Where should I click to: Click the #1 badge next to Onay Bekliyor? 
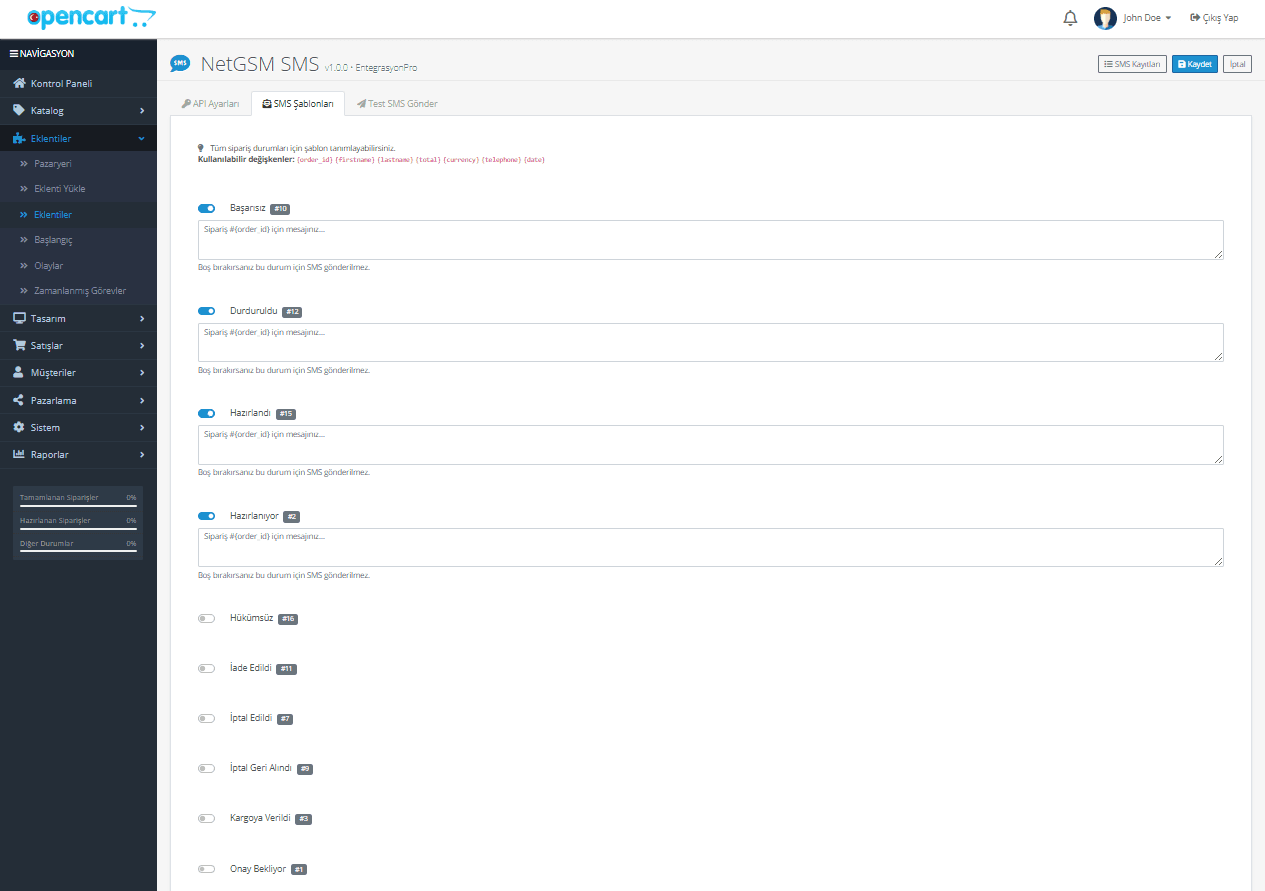coord(299,869)
